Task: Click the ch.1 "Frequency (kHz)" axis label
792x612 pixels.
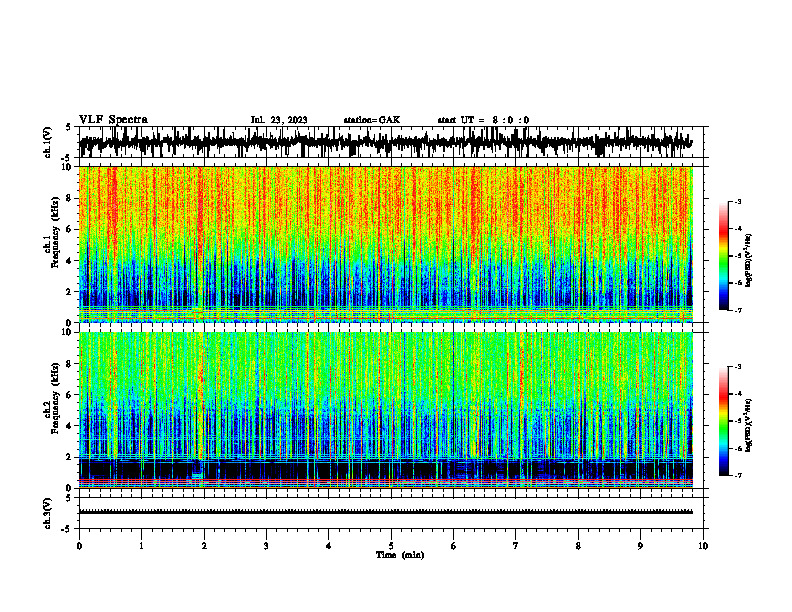Action: (56, 232)
